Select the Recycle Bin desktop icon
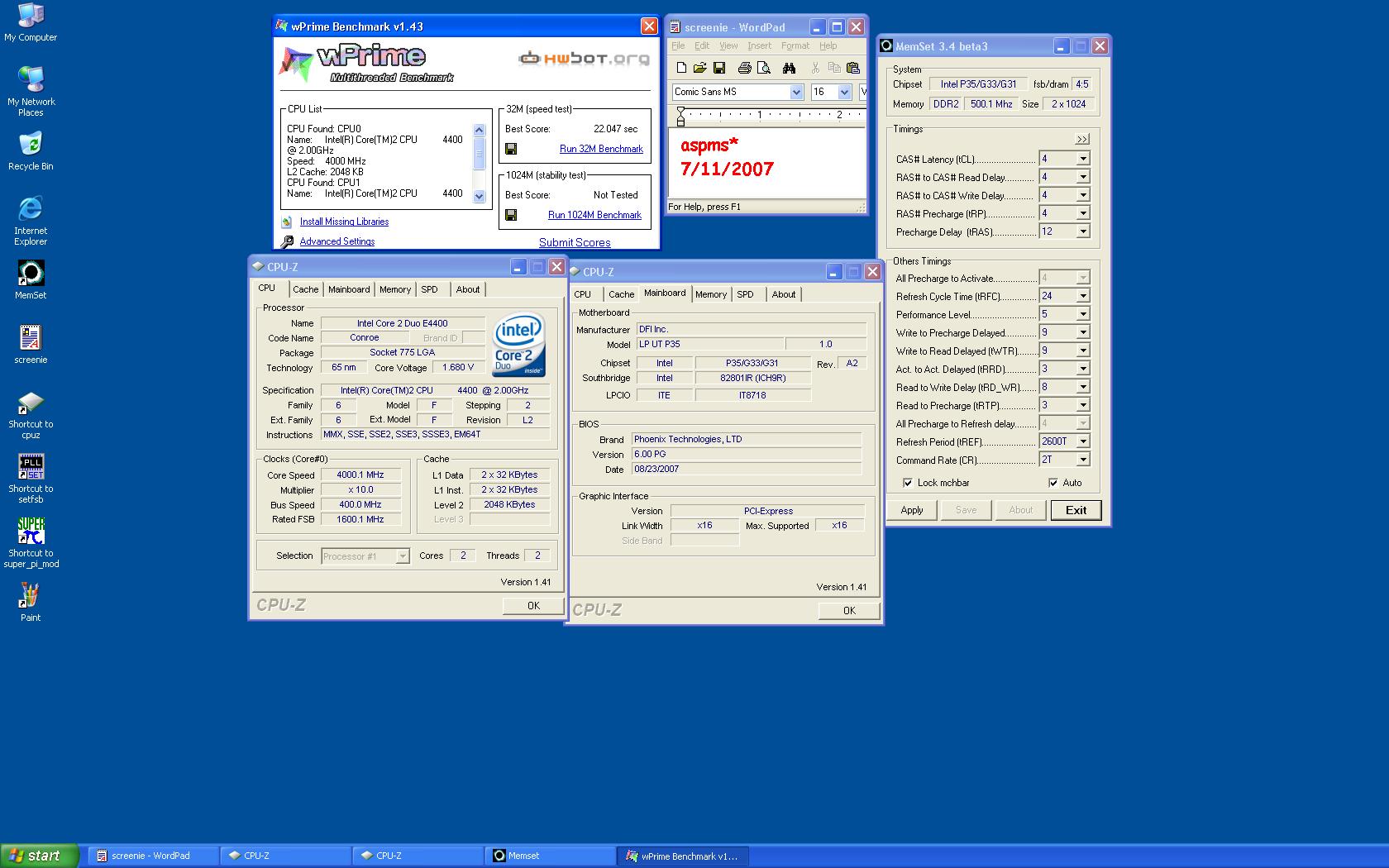This screenshot has height=868, width=1389. click(31, 150)
